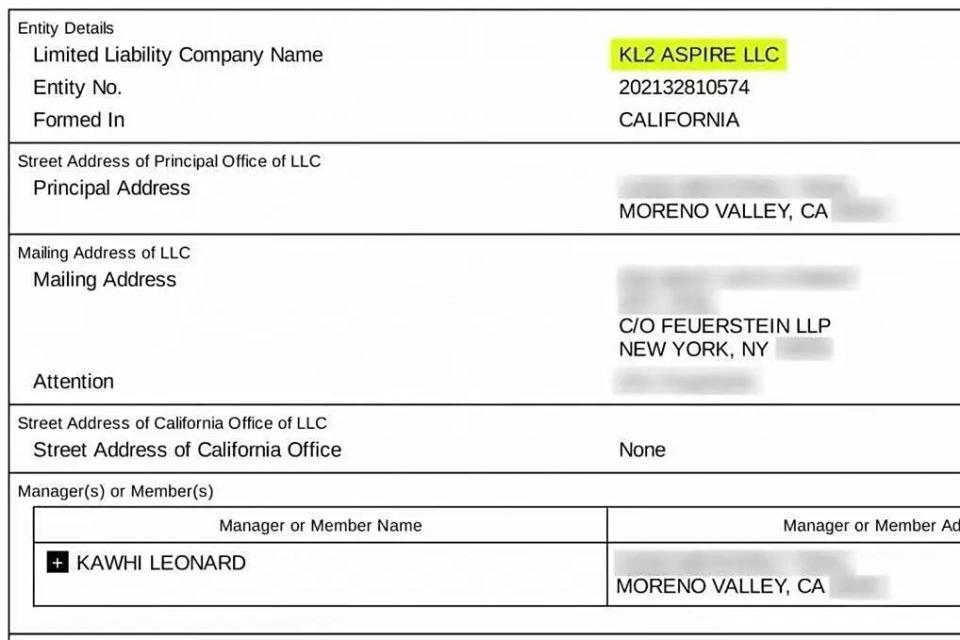The height and width of the screenshot is (640, 960).
Task: Expand the KAWHI LEONARD member row
Action: tap(58, 563)
